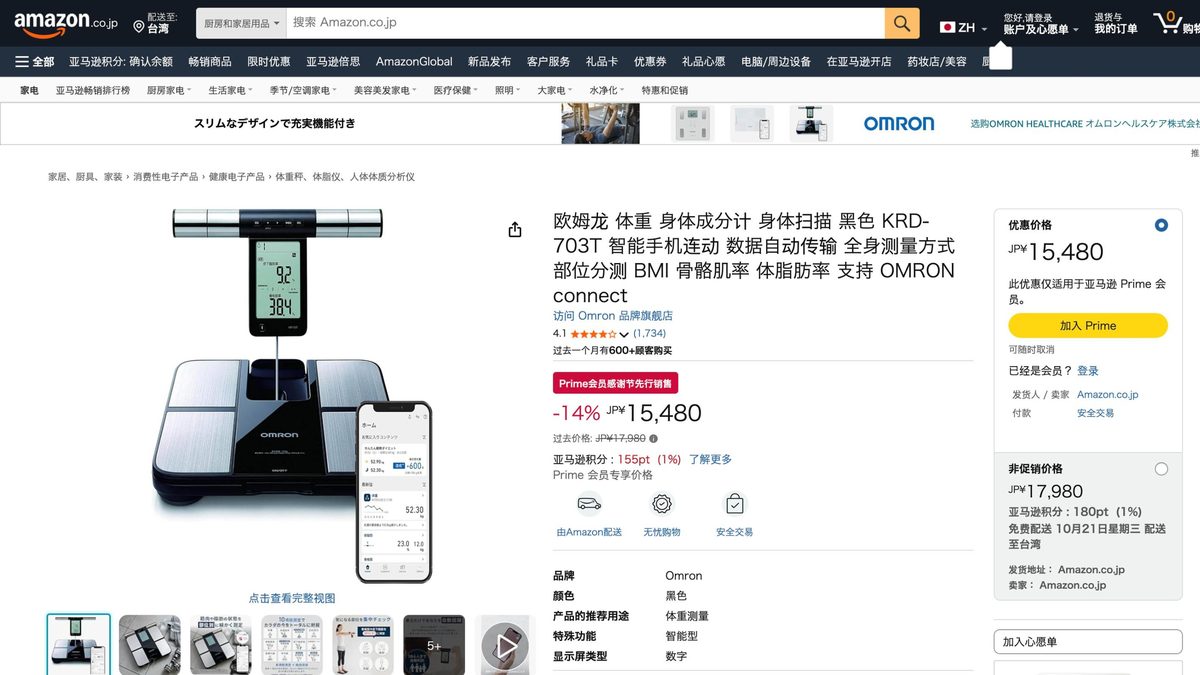
Task: Click the OMRON logo in banner ad
Action: tap(899, 123)
